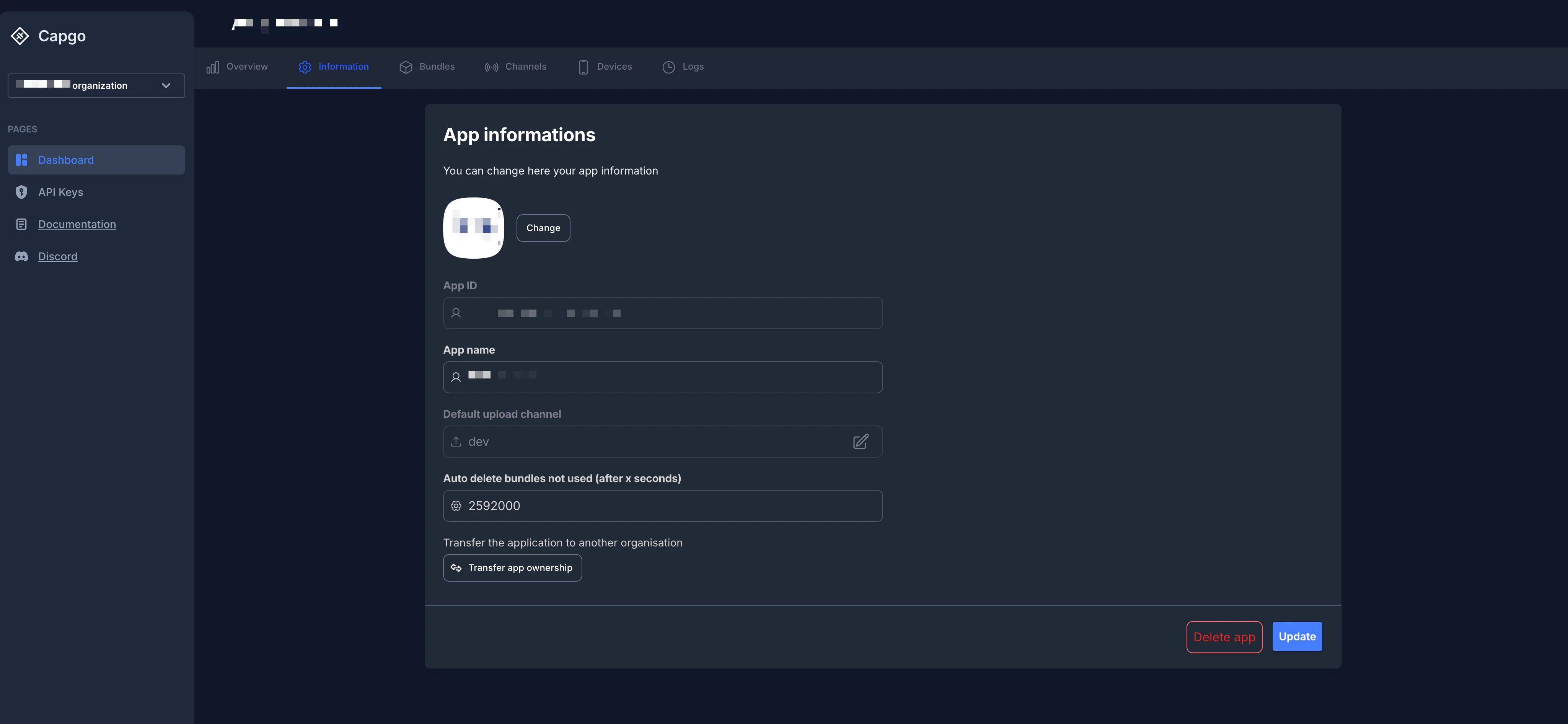Click the Discord logo icon
Viewport: 1568px width, 724px height.
tap(21, 256)
